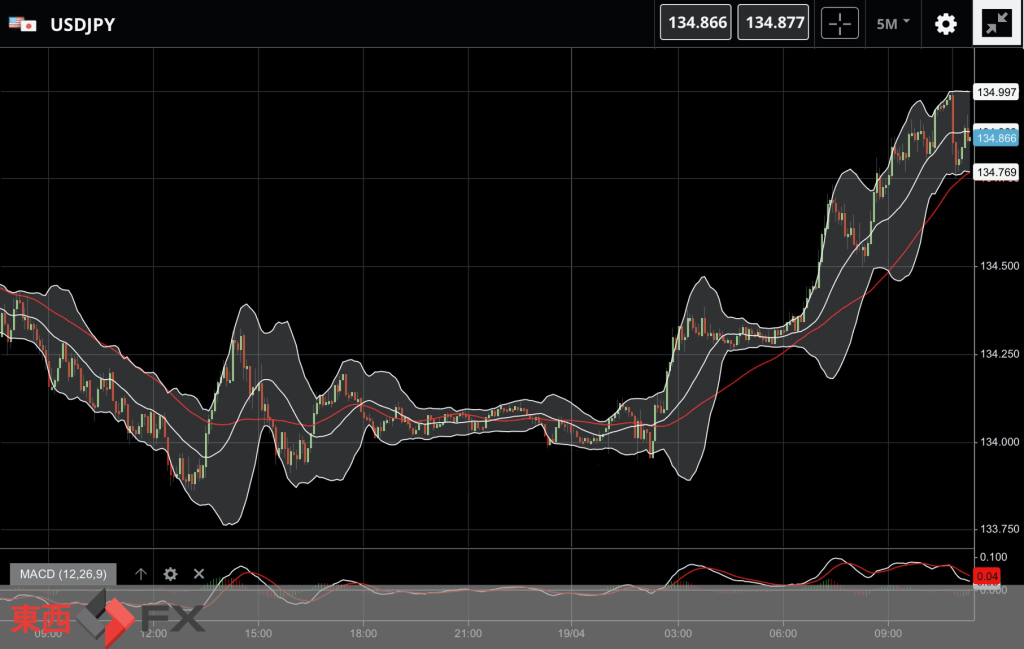Click the 18:00 time axis label

pyautogui.click(x=363, y=633)
